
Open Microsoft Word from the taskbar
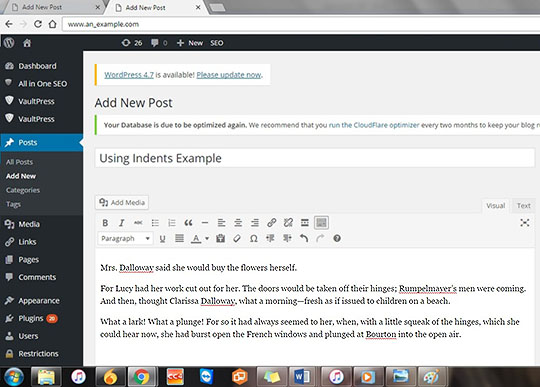[302, 377]
